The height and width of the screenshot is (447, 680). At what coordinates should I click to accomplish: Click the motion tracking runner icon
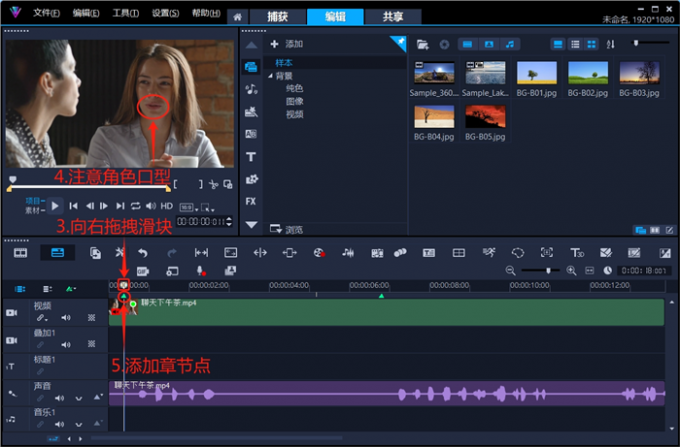[x=489, y=253]
